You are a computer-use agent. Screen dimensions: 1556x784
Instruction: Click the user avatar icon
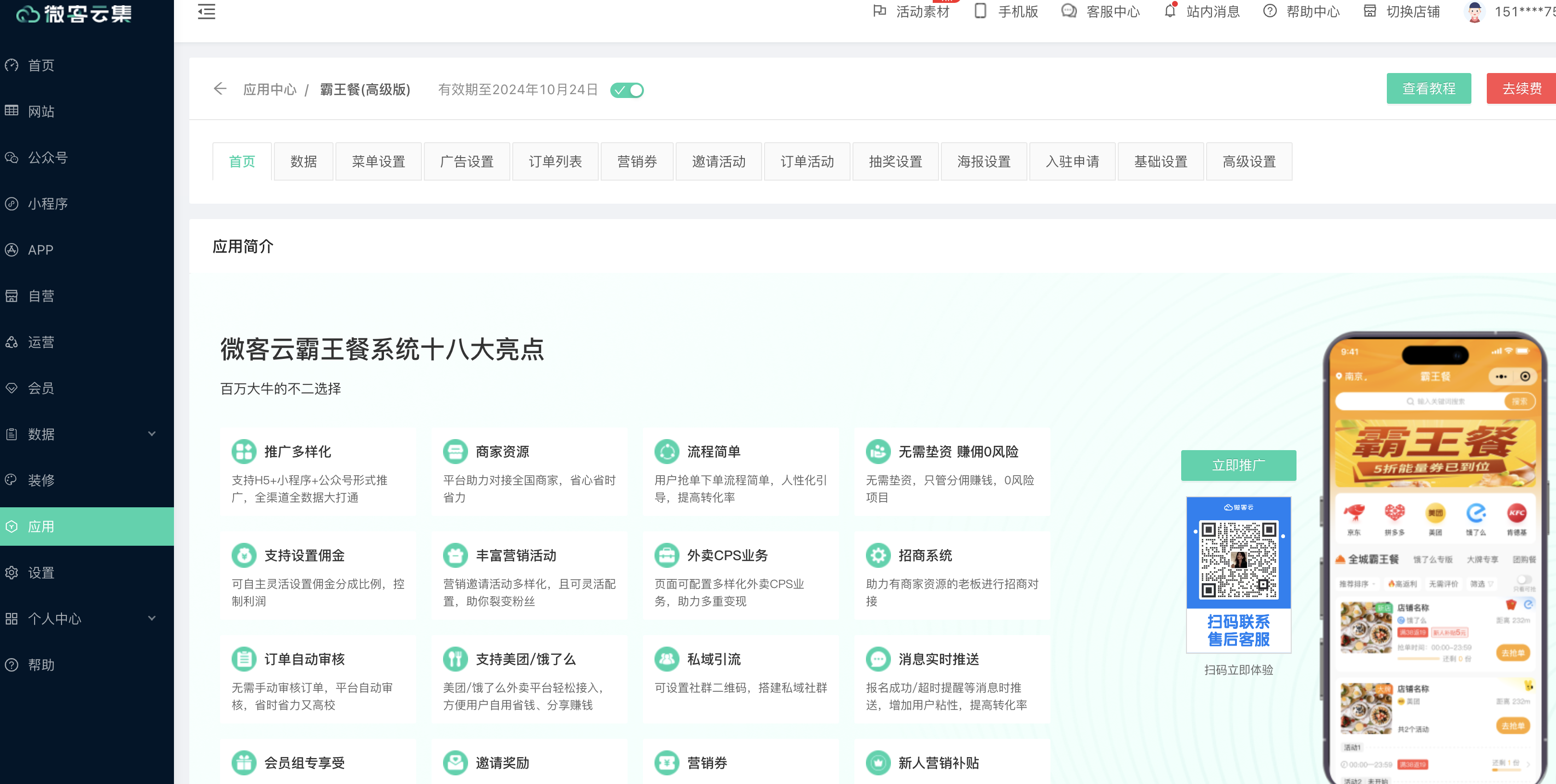(x=1474, y=12)
